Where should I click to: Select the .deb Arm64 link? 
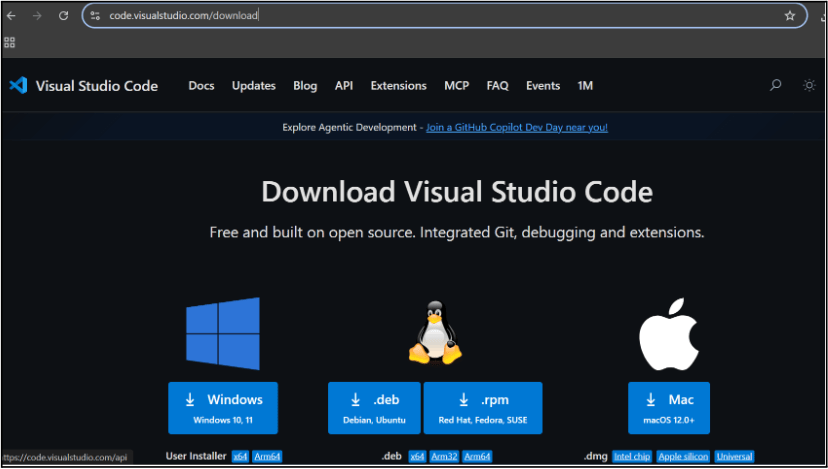(477, 456)
